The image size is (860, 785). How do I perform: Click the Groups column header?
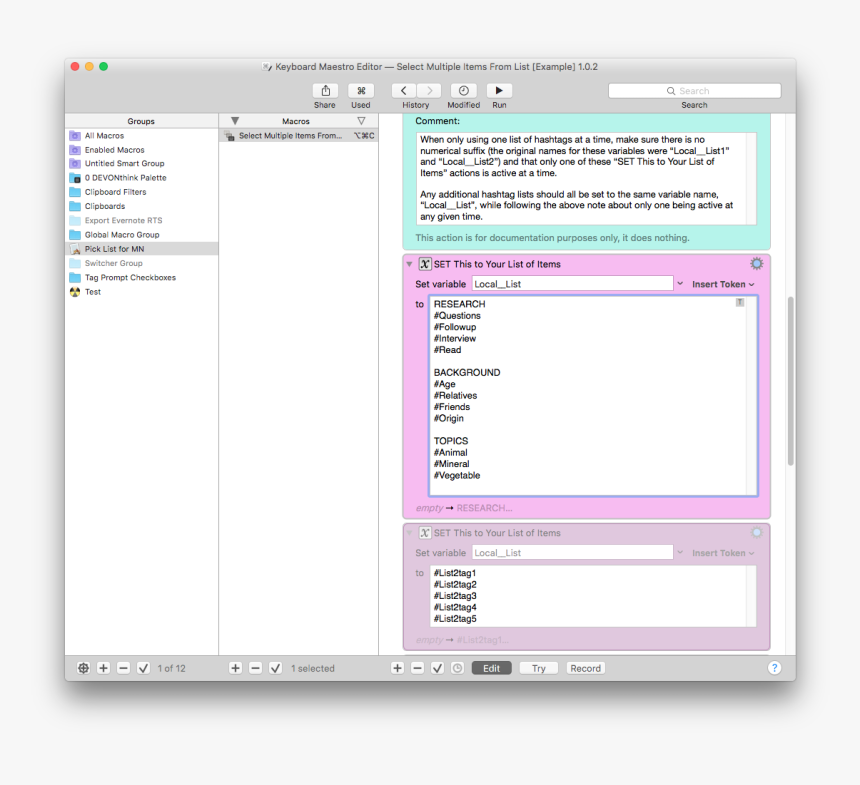coord(141,121)
